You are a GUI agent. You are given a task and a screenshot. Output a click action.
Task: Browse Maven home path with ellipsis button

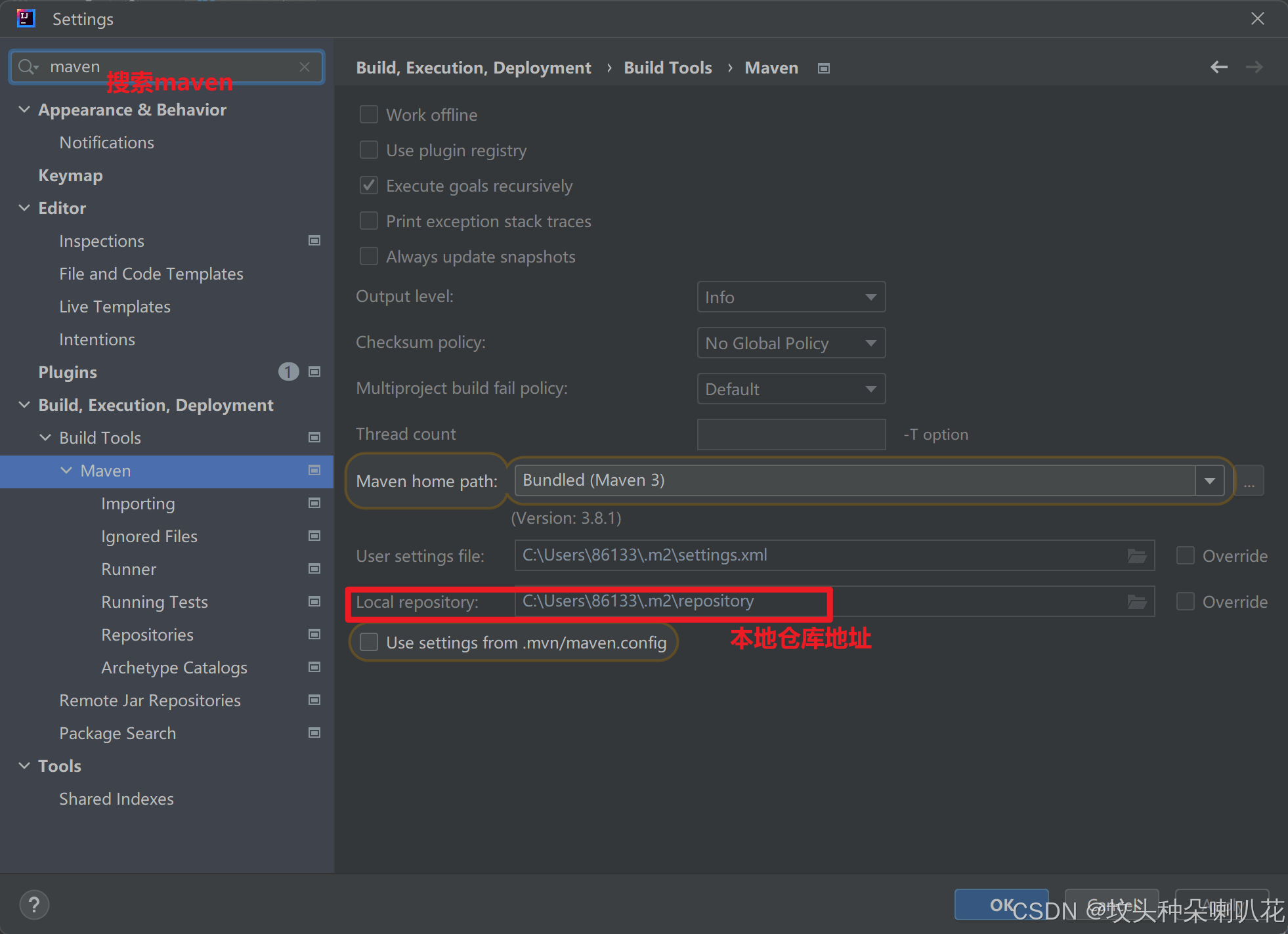coord(1249,481)
